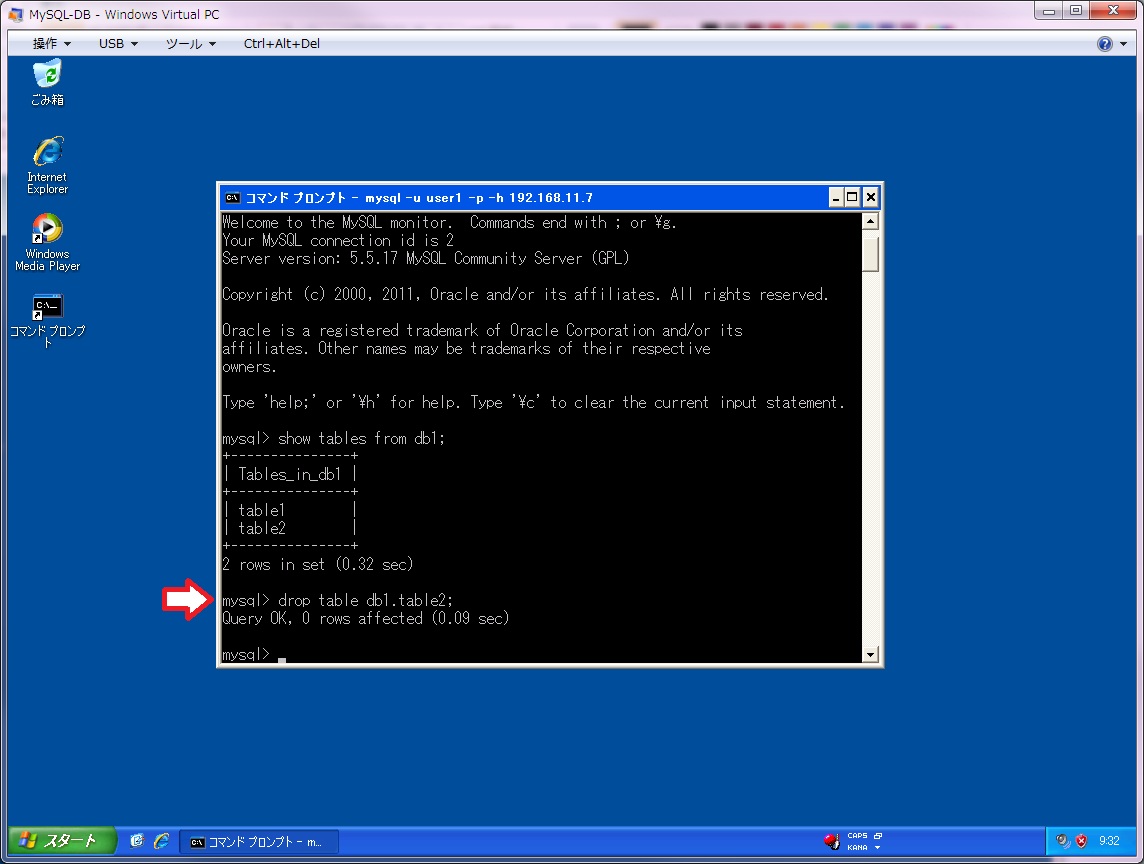
Task: Send Ctrl+Alt+Del to the virtual machine
Action: click(x=282, y=44)
